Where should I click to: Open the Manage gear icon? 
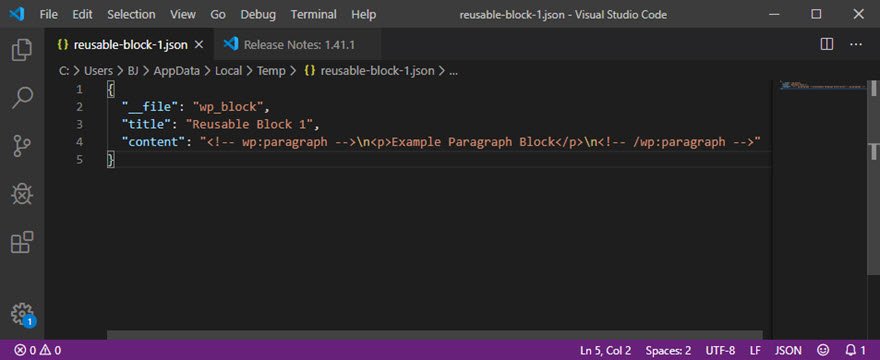[x=22, y=313]
